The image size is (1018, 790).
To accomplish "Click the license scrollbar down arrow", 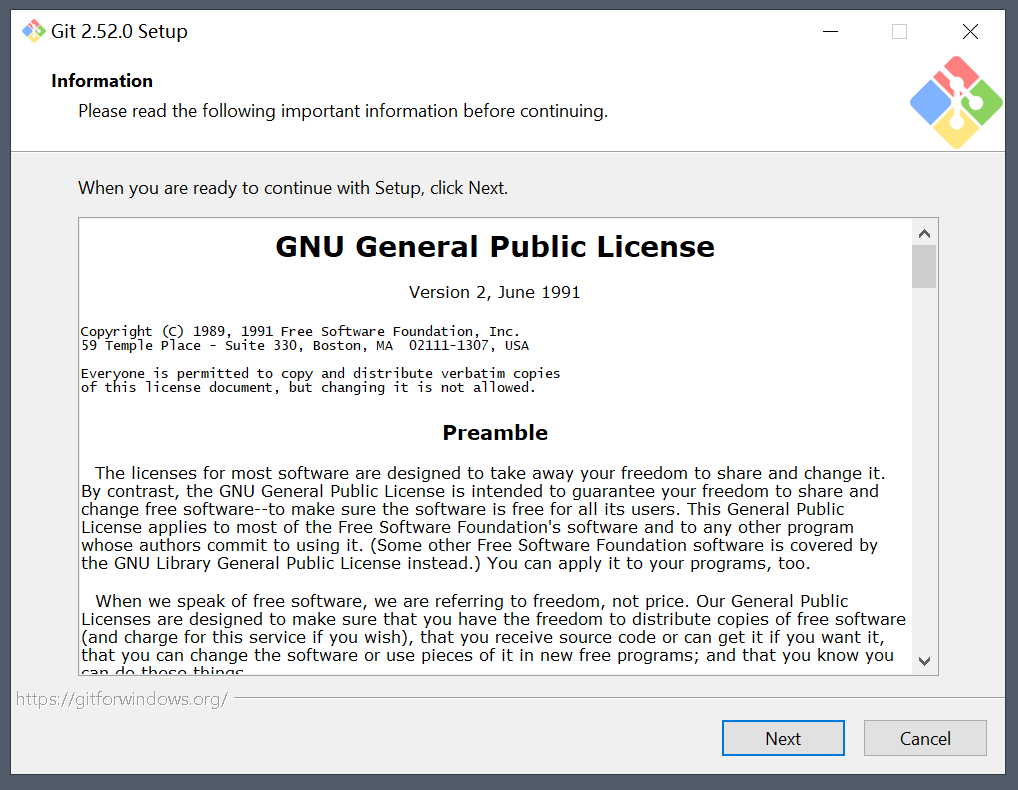I will pos(924,661).
